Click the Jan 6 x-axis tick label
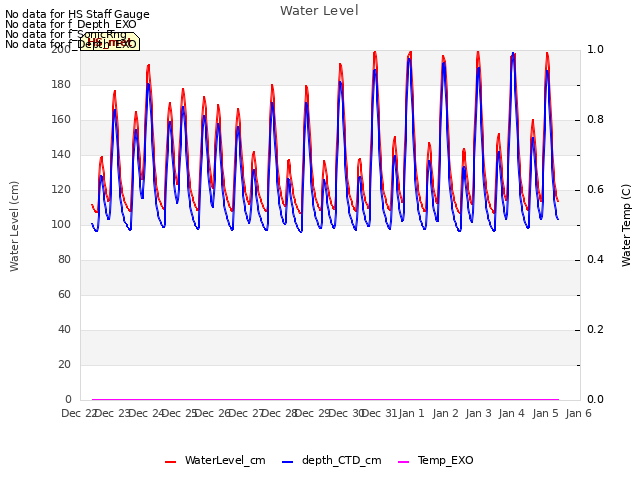The image size is (640, 480). point(578,413)
